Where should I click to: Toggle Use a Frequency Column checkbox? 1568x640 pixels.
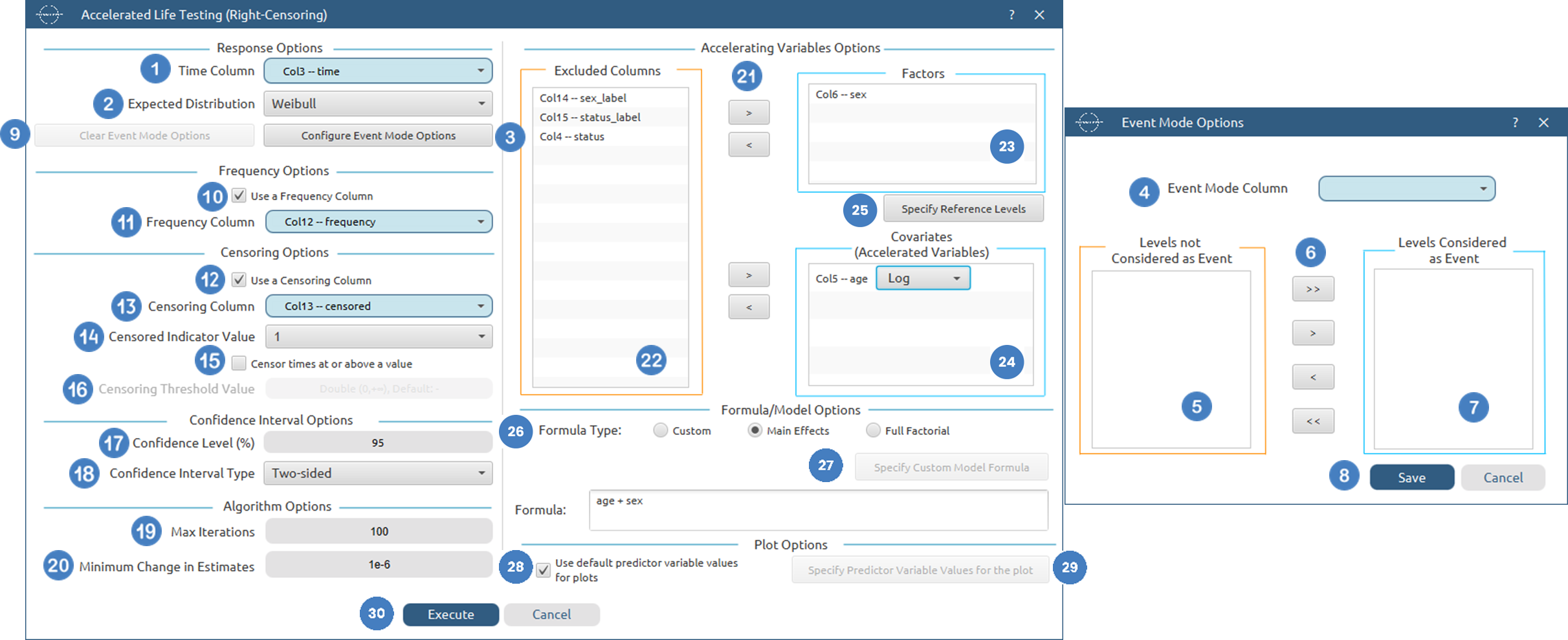pyautogui.click(x=239, y=195)
